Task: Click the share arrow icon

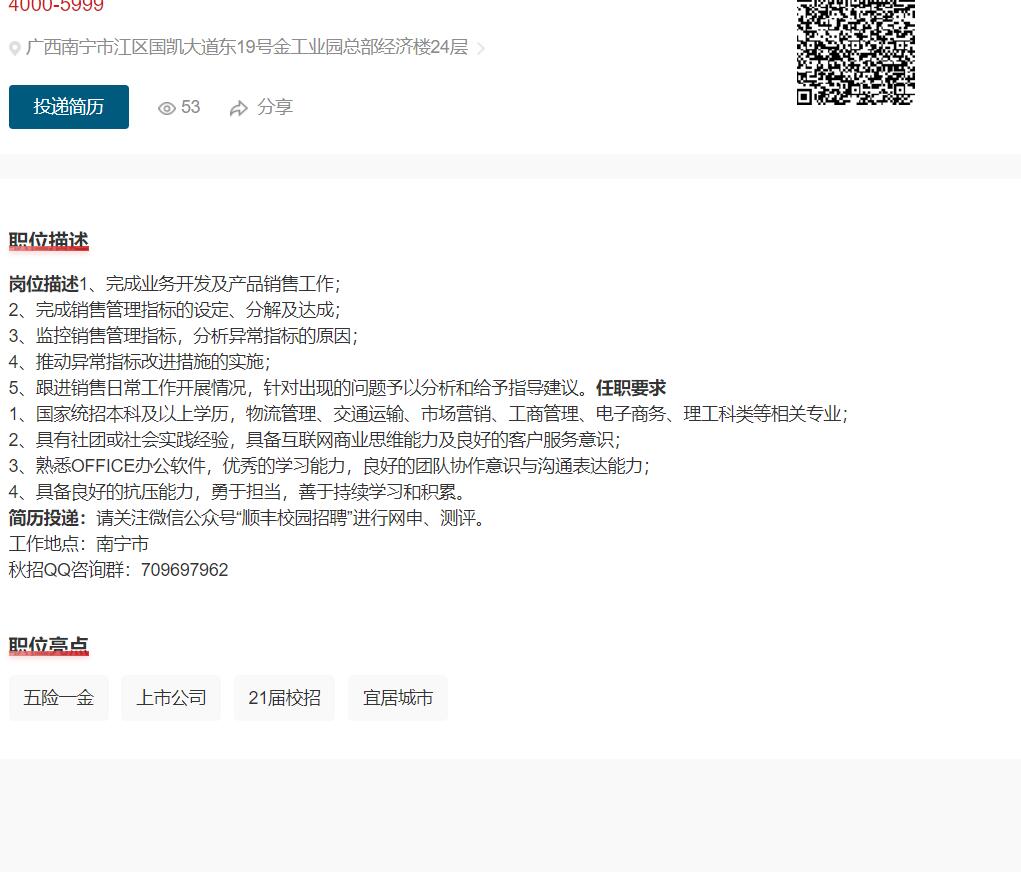Action: tap(239, 108)
